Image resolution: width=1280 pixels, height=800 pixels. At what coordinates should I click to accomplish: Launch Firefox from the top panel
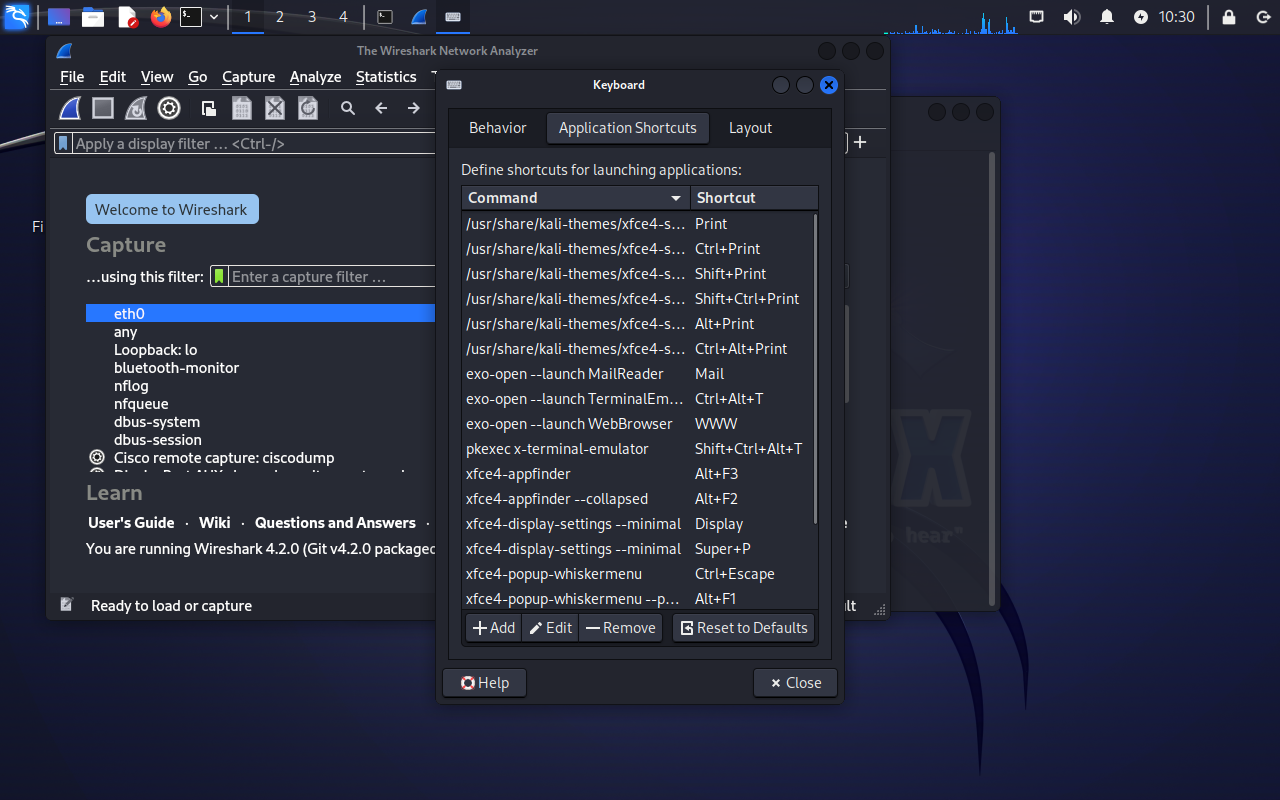click(x=161, y=17)
